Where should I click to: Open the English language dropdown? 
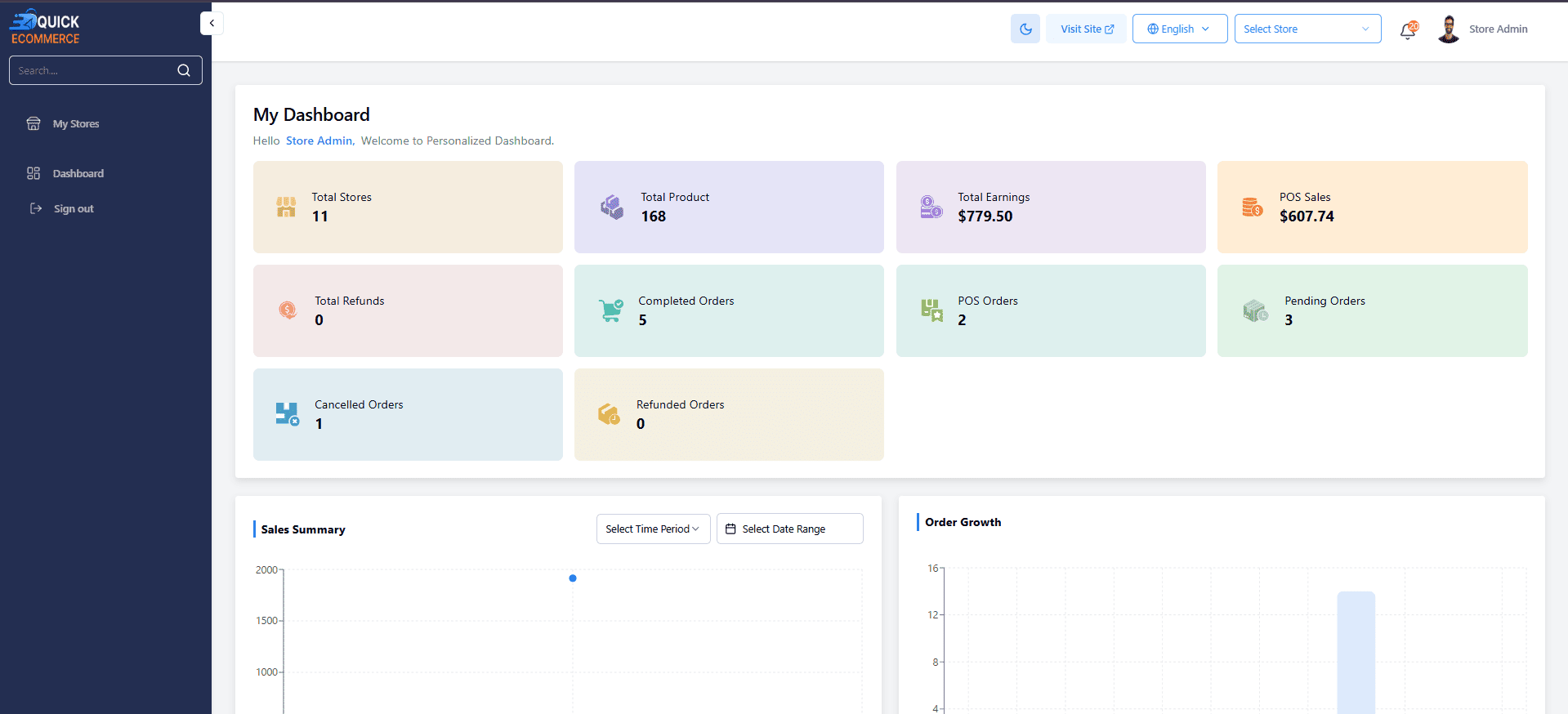(1179, 29)
